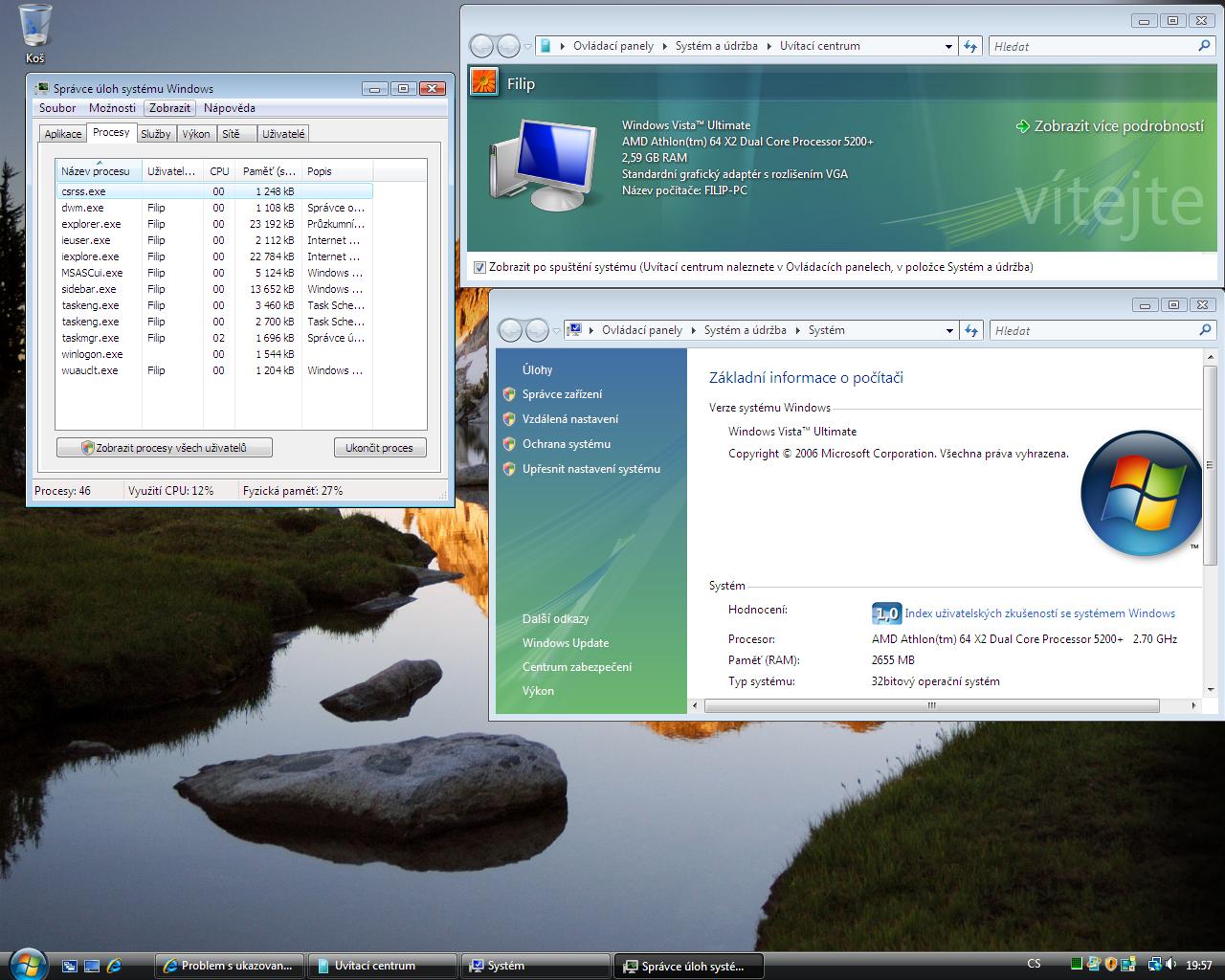Image resolution: width=1225 pixels, height=980 pixels.
Task: Expand address bar dropdown in Systém window
Action: pyautogui.click(x=949, y=330)
